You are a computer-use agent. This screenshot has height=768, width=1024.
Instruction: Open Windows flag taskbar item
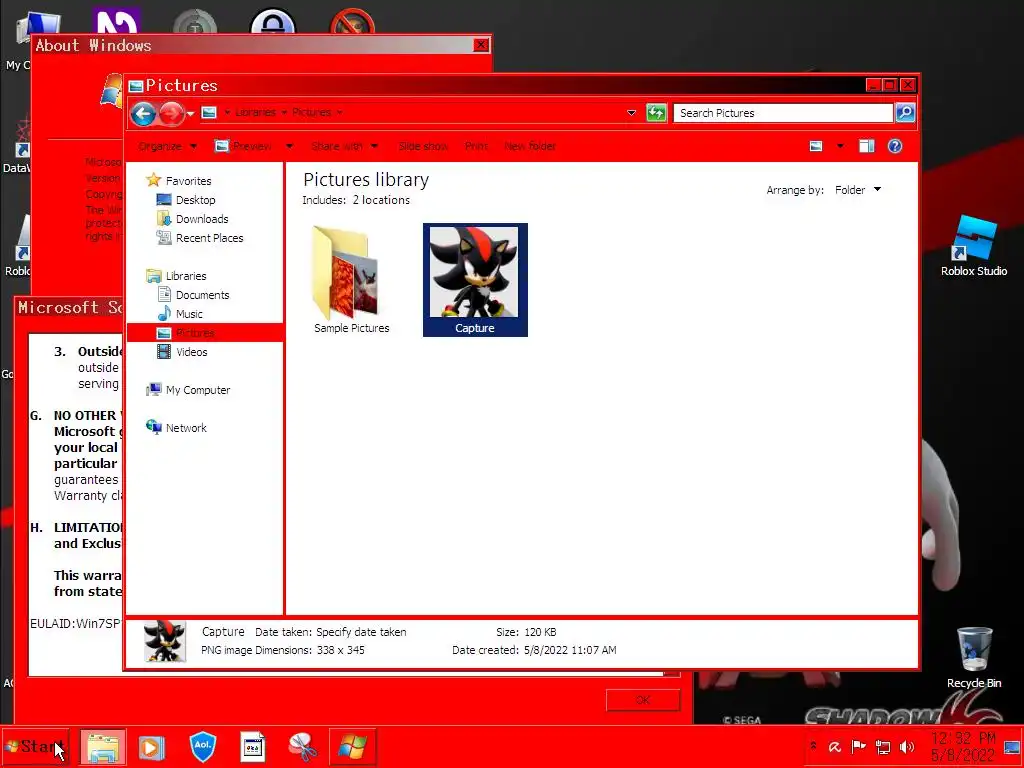[x=353, y=747]
